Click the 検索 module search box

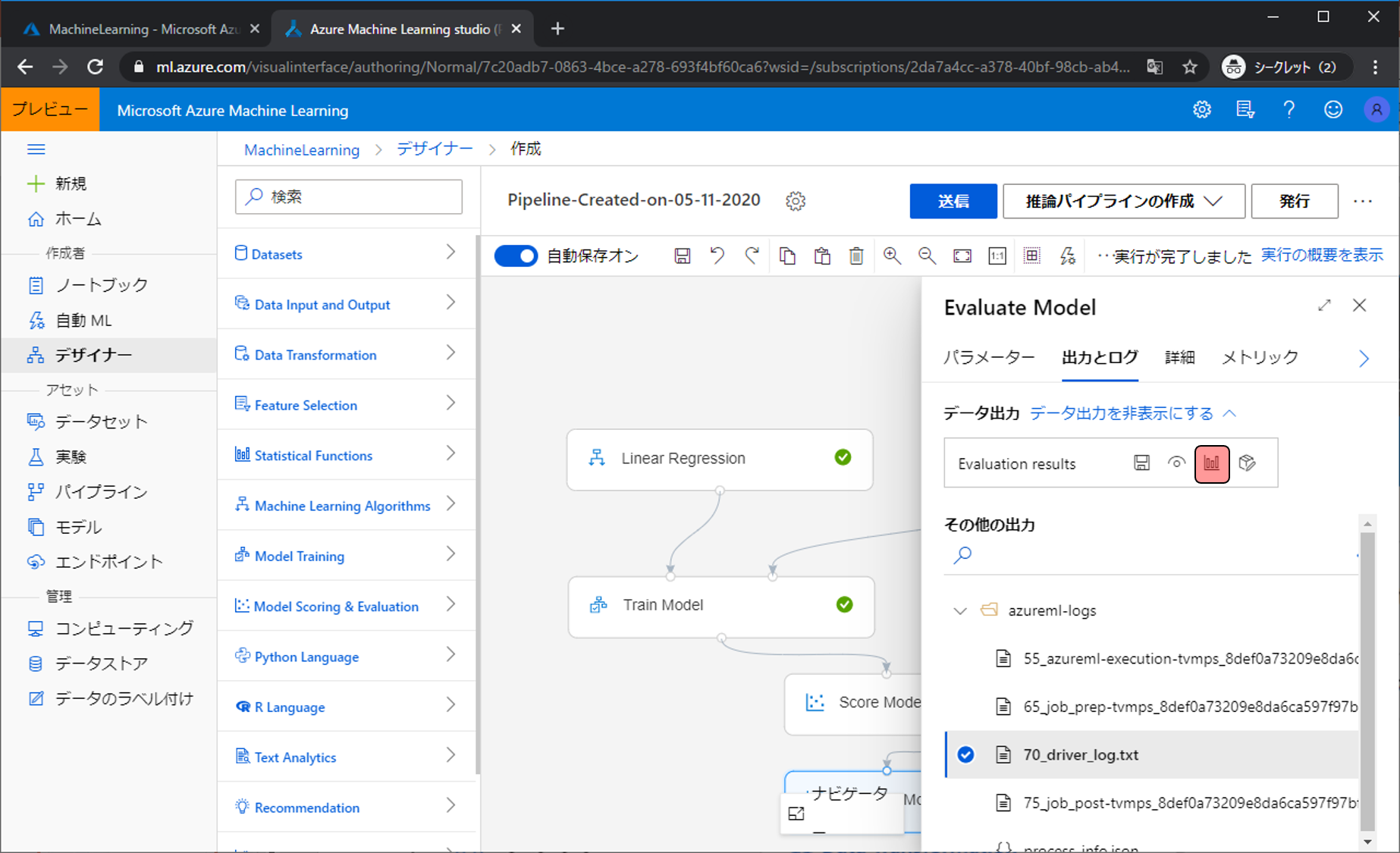coord(349,197)
